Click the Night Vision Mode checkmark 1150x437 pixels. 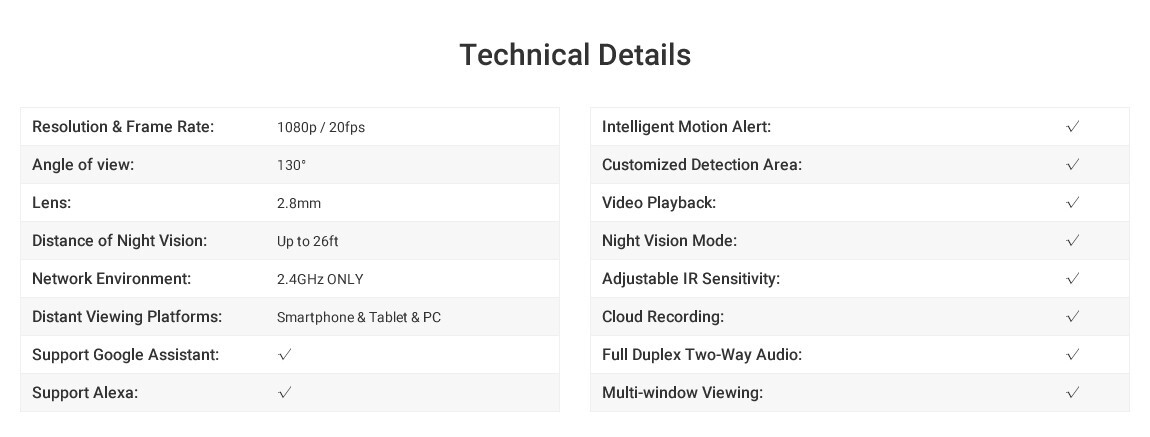pos(1072,240)
